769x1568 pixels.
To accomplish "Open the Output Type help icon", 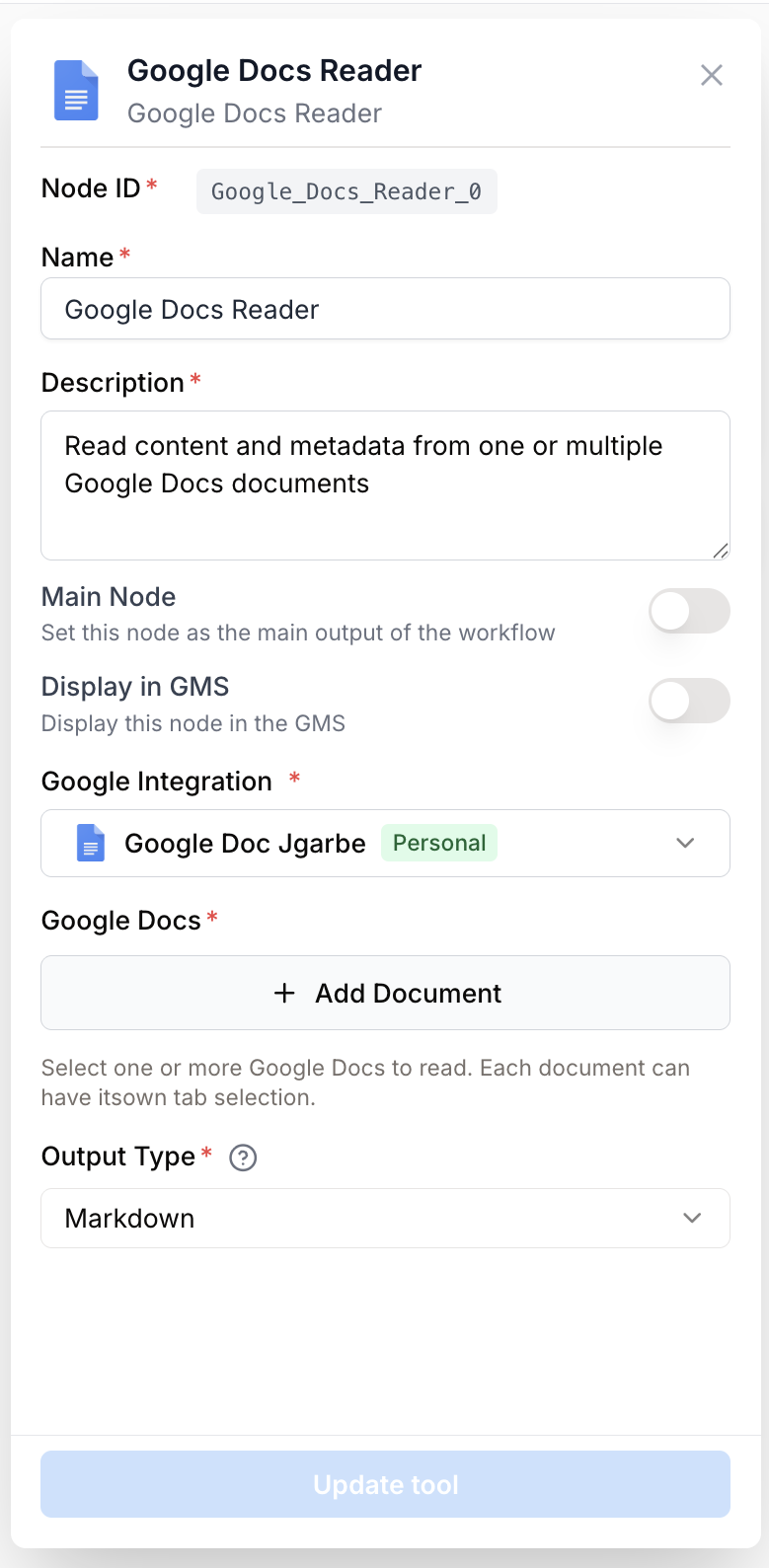I will [x=243, y=1157].
